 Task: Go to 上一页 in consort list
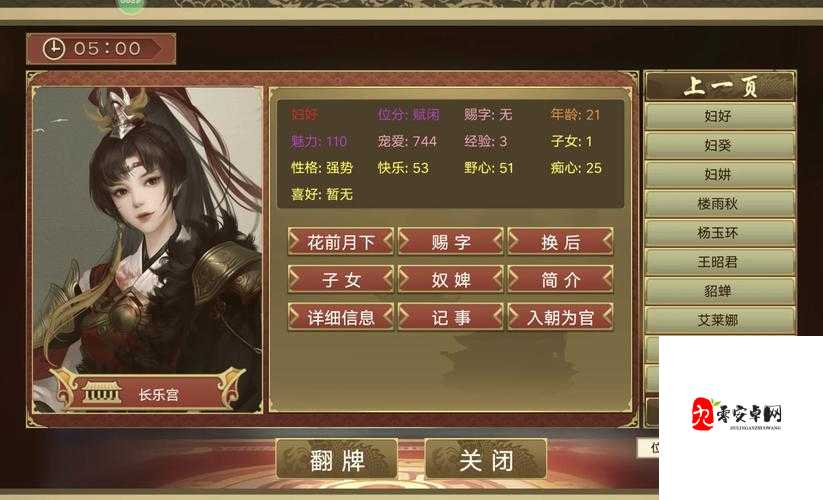coord(720,87)
